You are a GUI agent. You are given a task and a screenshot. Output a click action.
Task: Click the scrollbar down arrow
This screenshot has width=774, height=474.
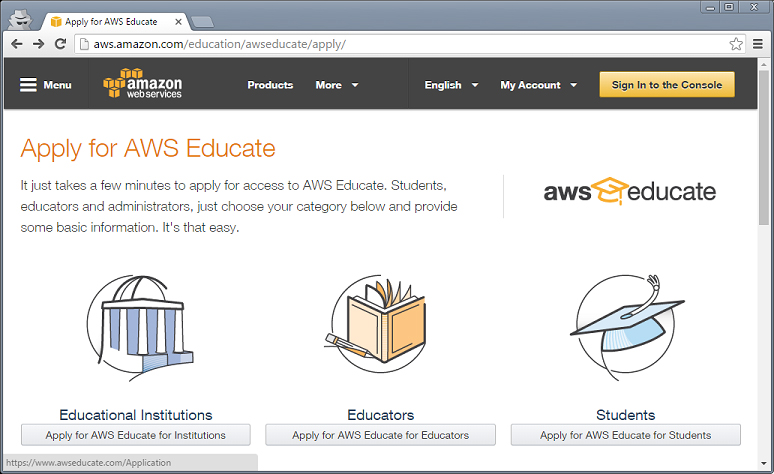point(764,464)
